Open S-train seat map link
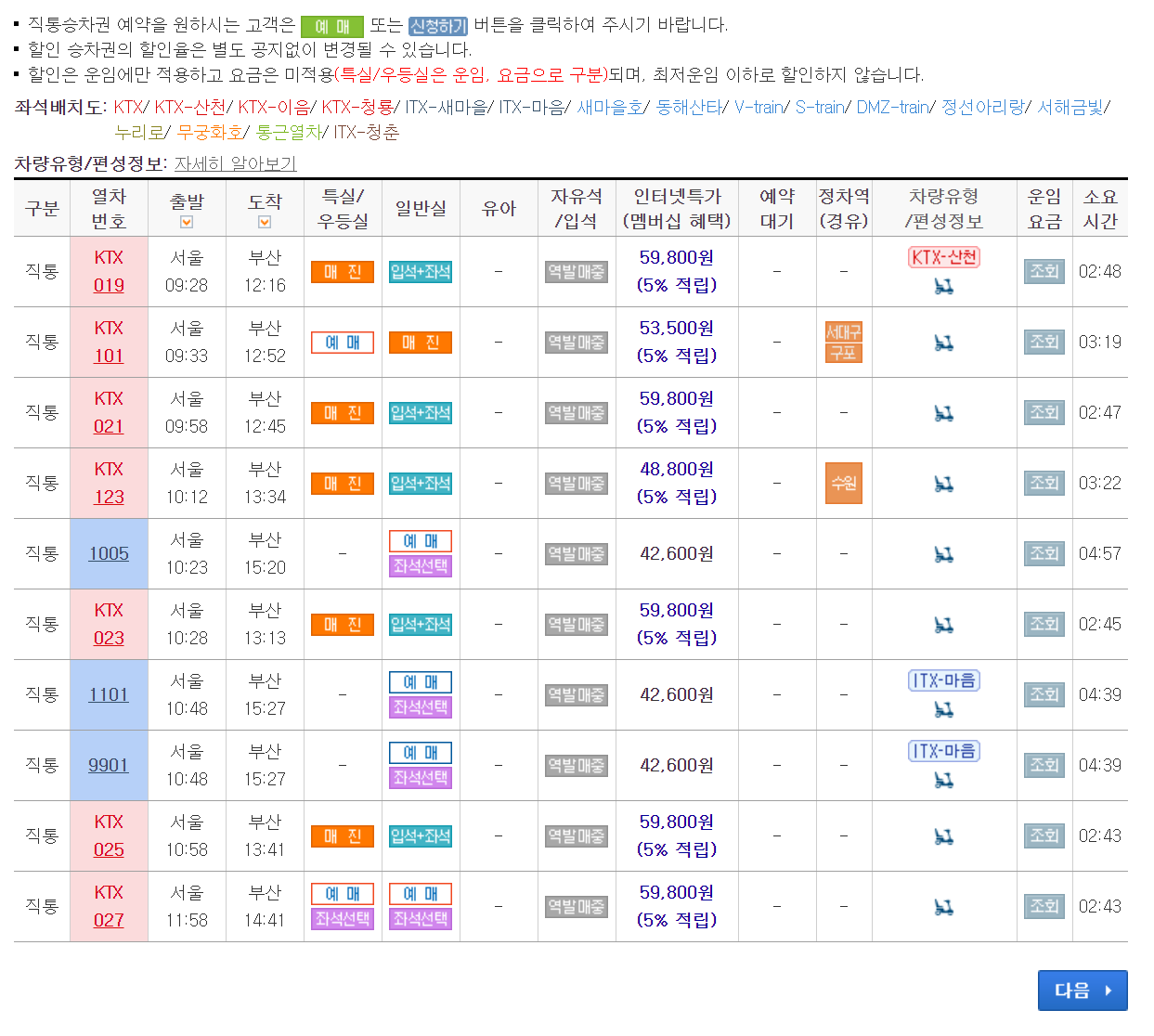Screen dimensions: 1154x1036 [x=820, y=107]
